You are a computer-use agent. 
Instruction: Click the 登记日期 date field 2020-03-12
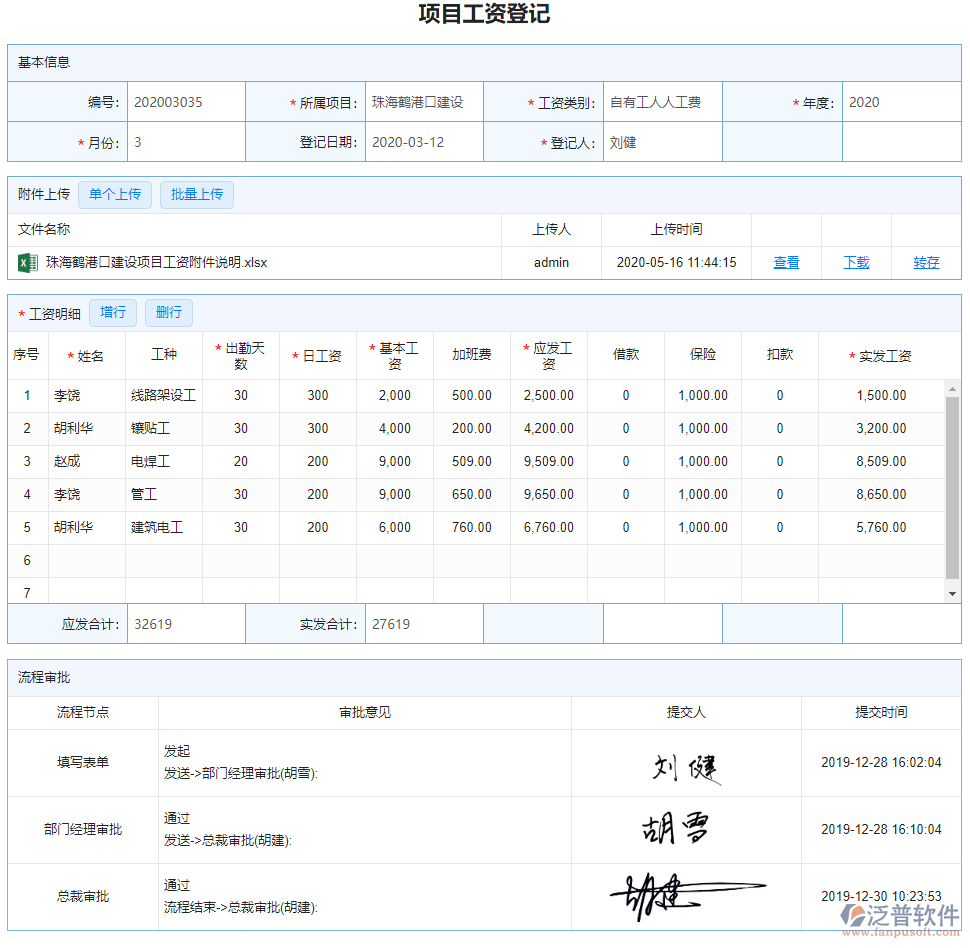pyautogui.click(x=422, y=141)
